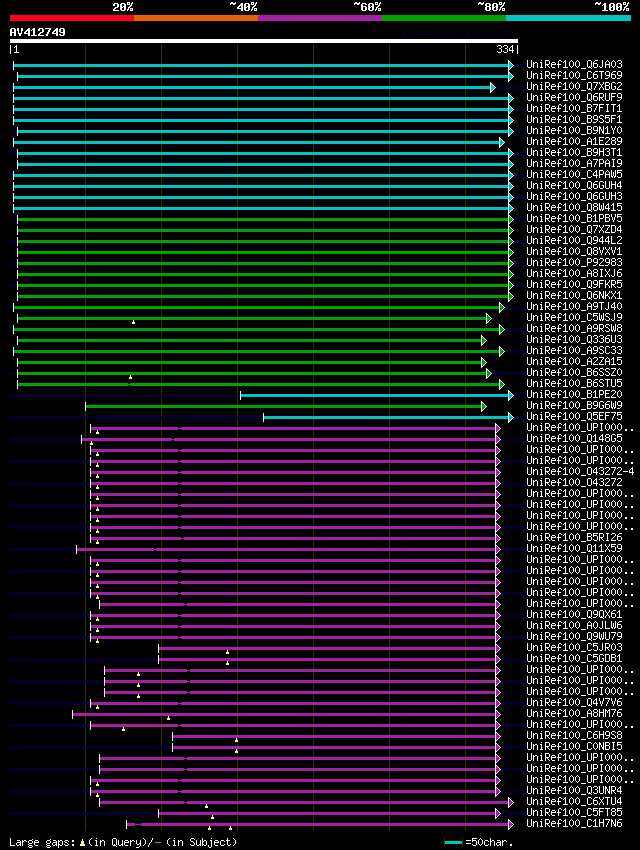Viewport: 640px width, 850px height.
Task: Click the UniRef100_A8HM76 hit label
Action: click(x=574, y=713)
